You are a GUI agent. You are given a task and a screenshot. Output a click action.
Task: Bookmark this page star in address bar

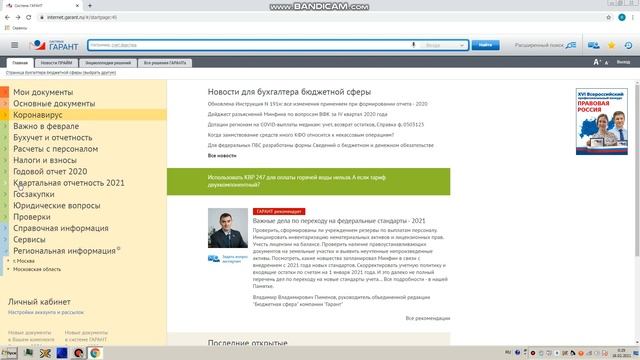tap(609, 17)
